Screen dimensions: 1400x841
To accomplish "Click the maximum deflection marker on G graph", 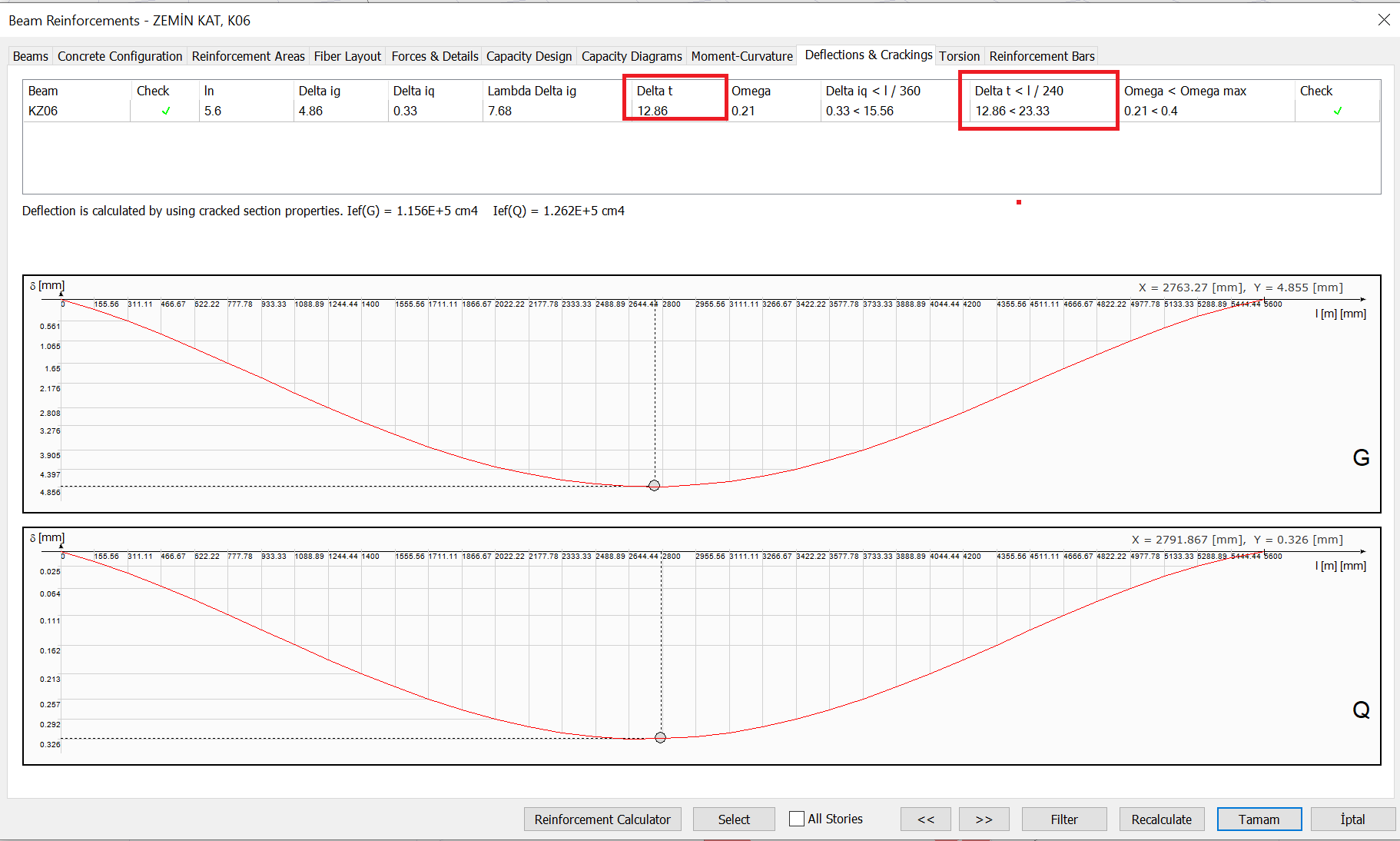I will tap(654, 485).
